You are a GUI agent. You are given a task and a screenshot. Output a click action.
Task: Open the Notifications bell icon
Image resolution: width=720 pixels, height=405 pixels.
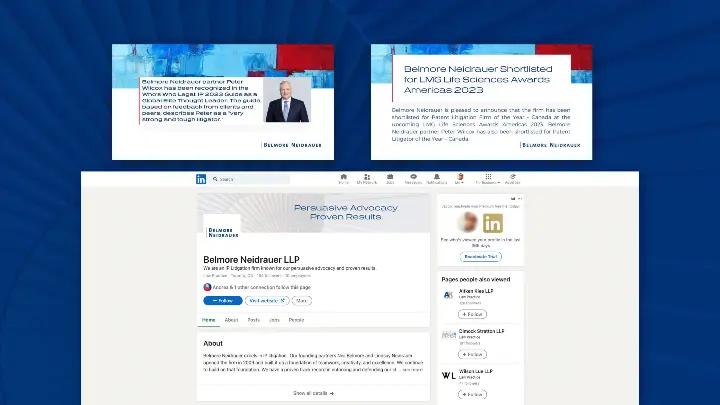pyautogui.click(x=437, y=177)
